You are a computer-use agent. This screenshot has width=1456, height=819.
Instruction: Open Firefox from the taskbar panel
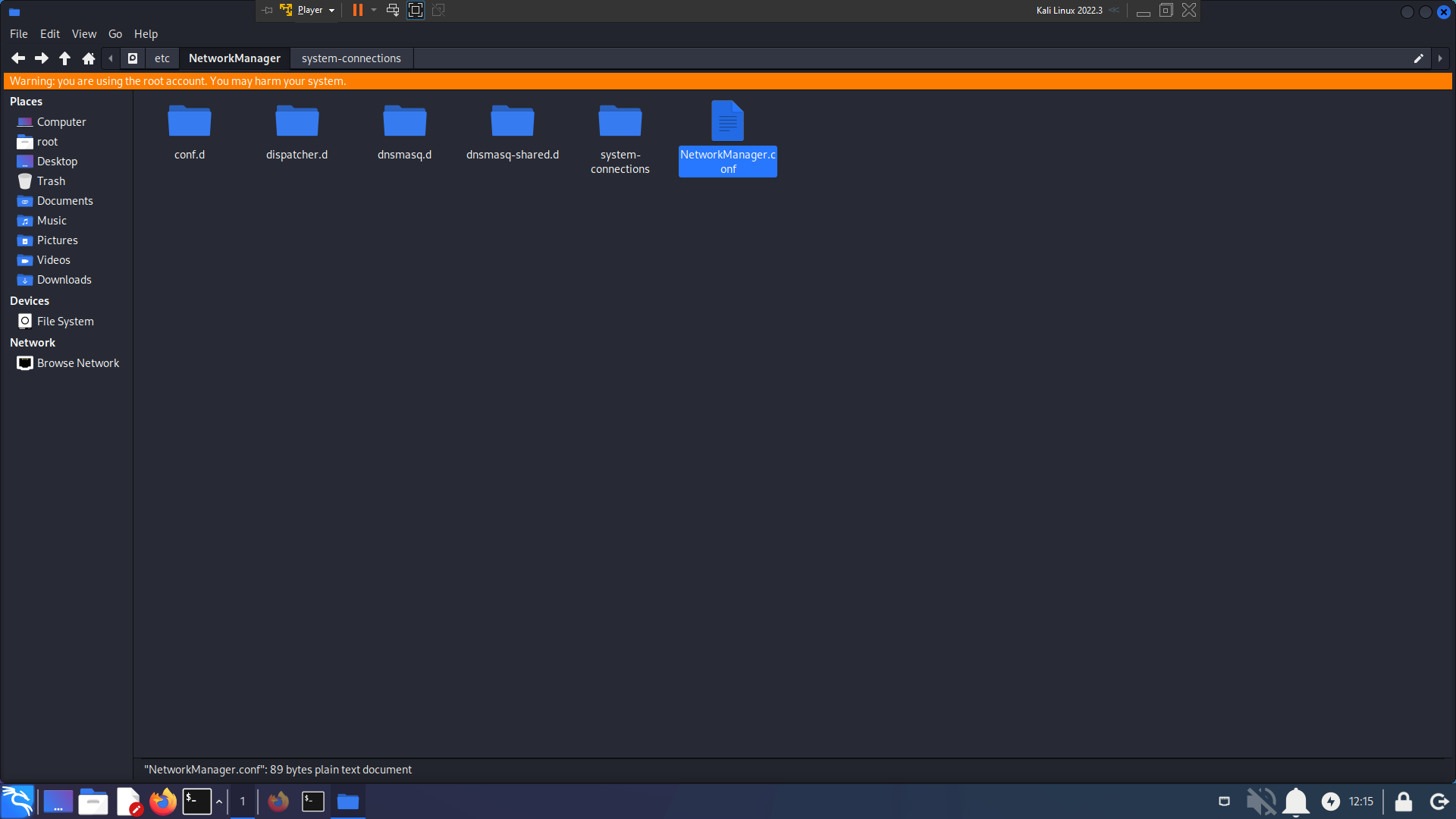[163, 802]
